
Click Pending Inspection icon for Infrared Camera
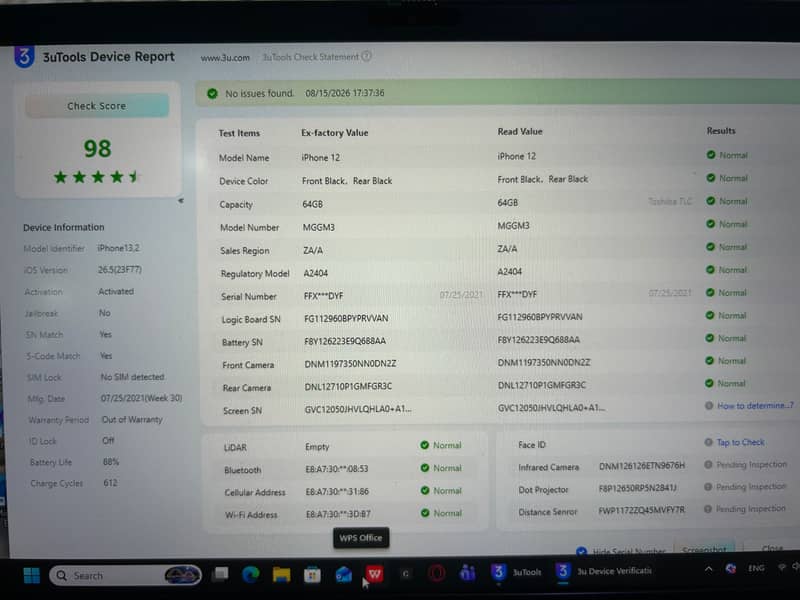coord(708,464)
